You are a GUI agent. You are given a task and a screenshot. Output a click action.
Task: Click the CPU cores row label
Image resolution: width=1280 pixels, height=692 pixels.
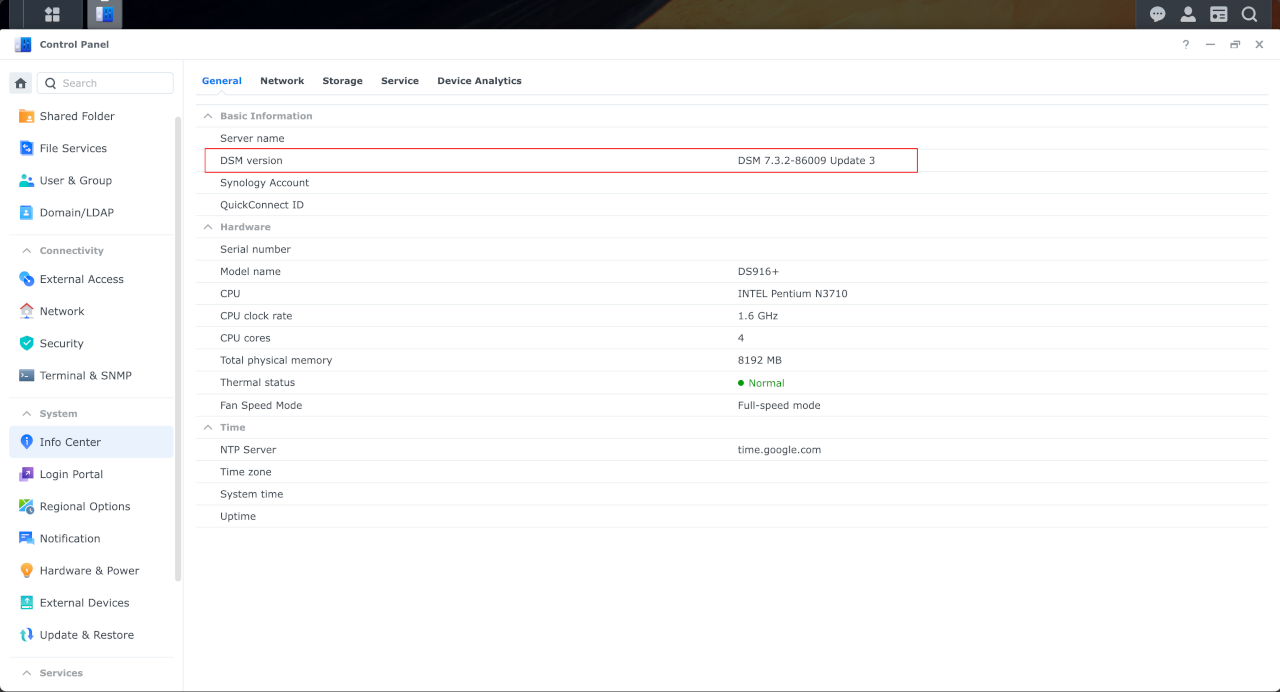click(x=245, y=338)
